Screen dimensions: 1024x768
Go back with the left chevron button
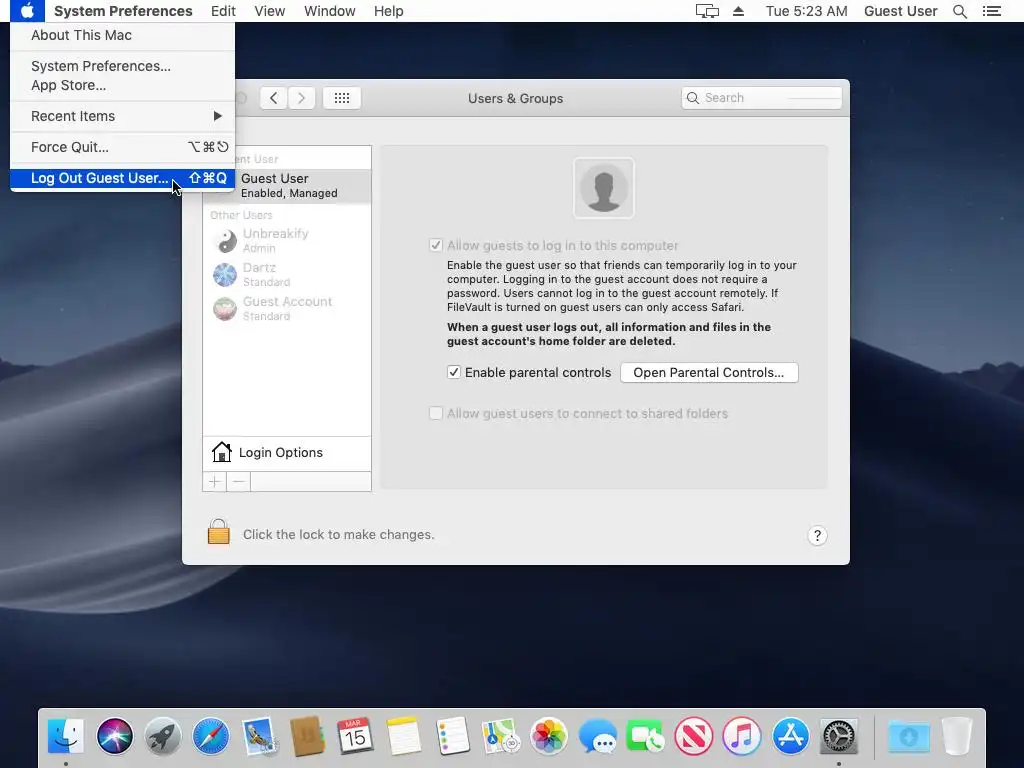point(274,98)
